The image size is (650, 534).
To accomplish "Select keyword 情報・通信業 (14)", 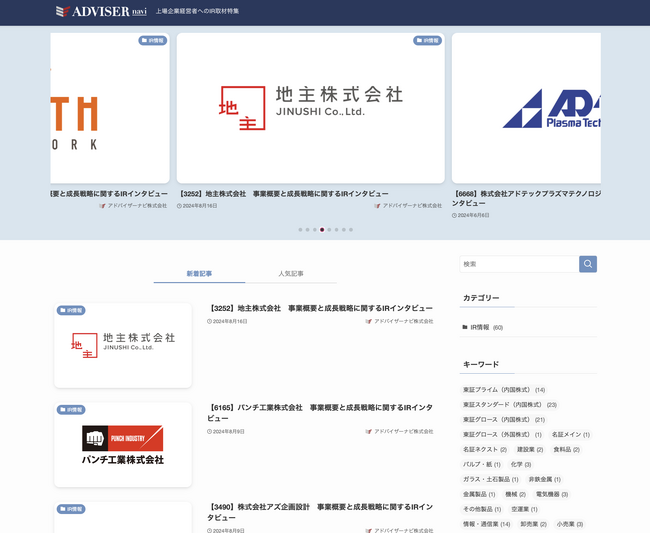I will pos(487,524).
